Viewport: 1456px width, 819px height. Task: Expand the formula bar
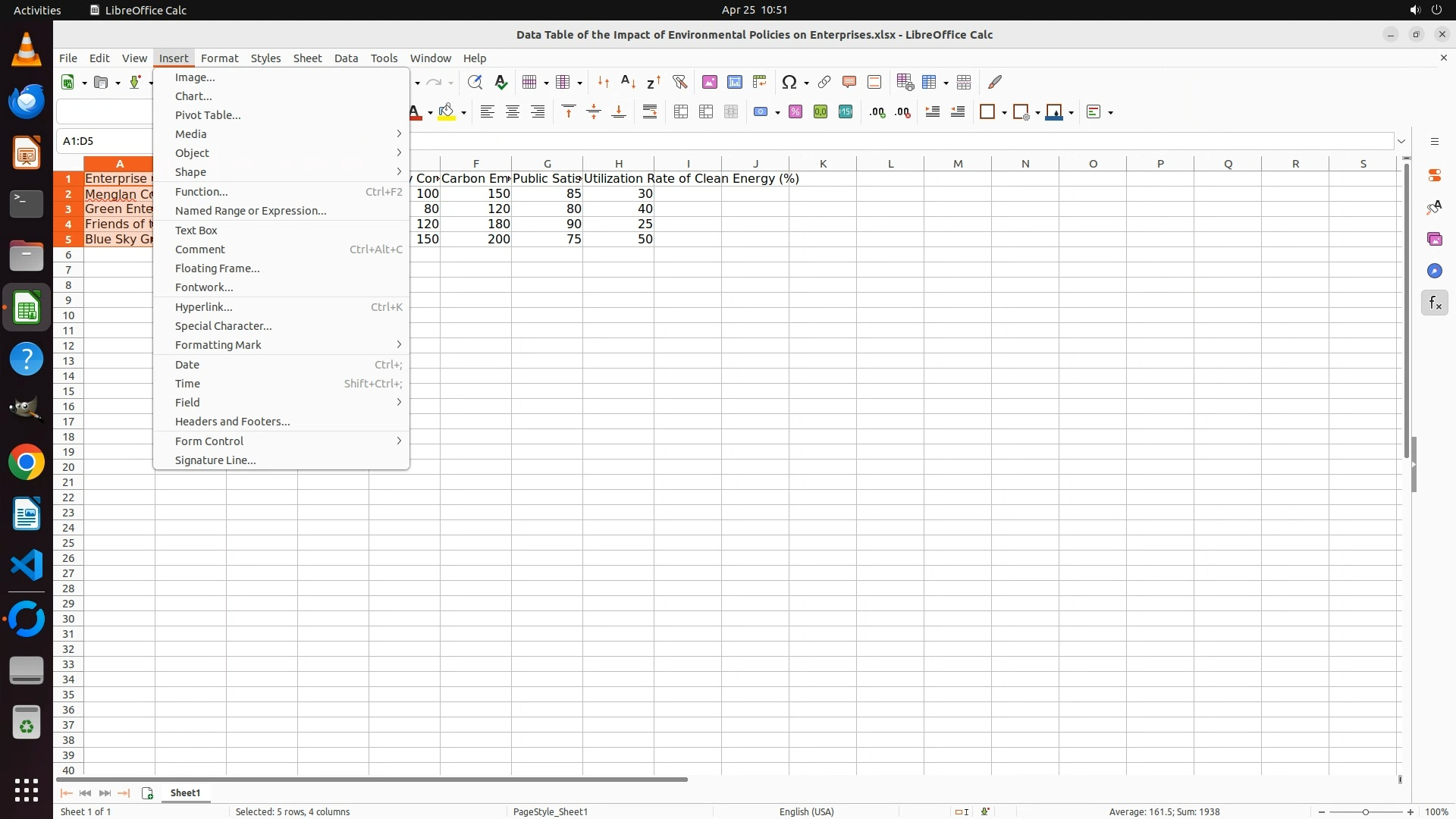pyautogui.click(x=1401, y=141)
